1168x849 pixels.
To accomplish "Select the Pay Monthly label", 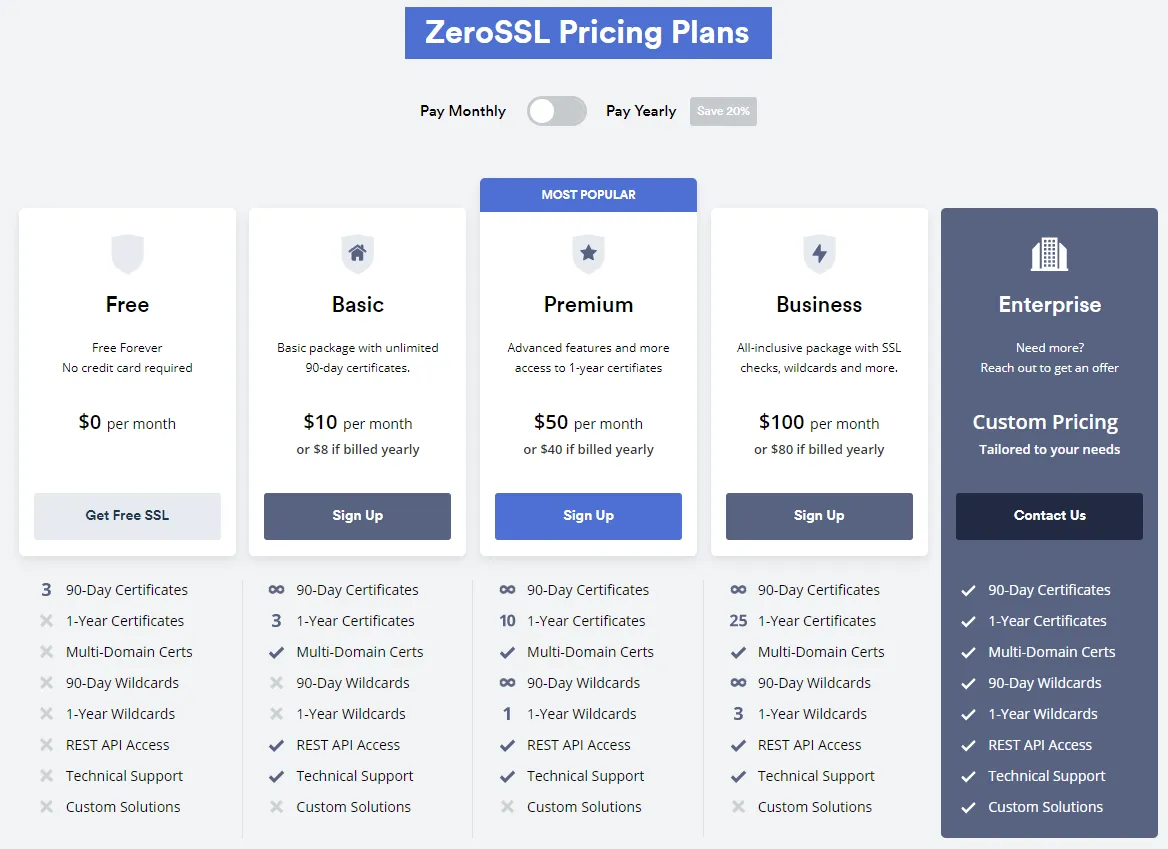I will tap(463, 111).
